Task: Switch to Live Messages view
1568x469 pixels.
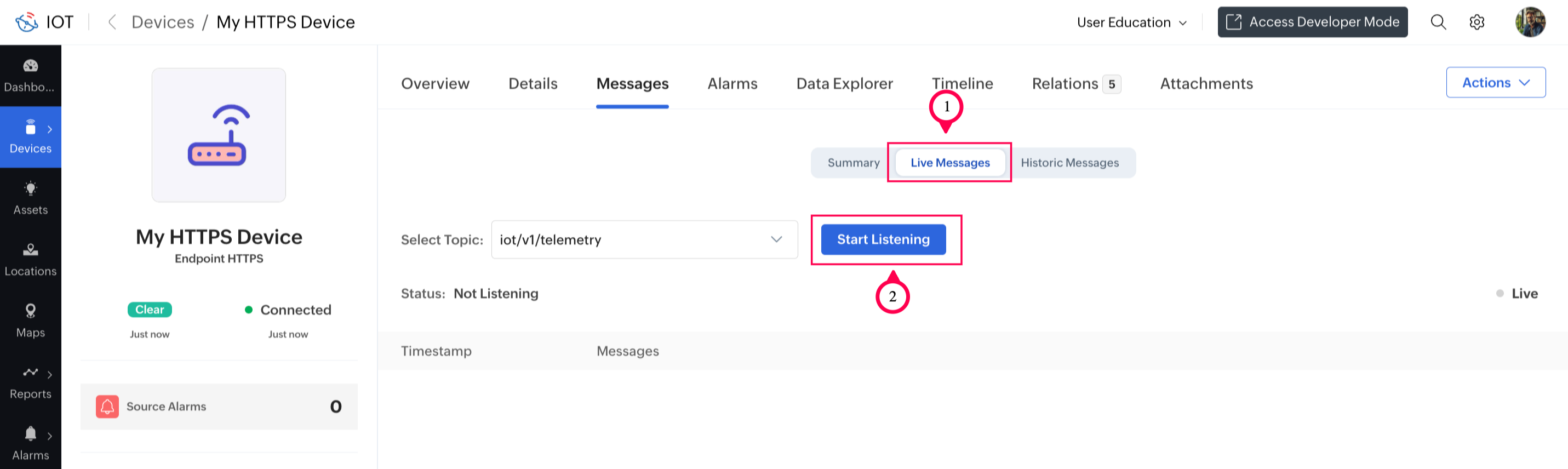Action: pos(949,163)
